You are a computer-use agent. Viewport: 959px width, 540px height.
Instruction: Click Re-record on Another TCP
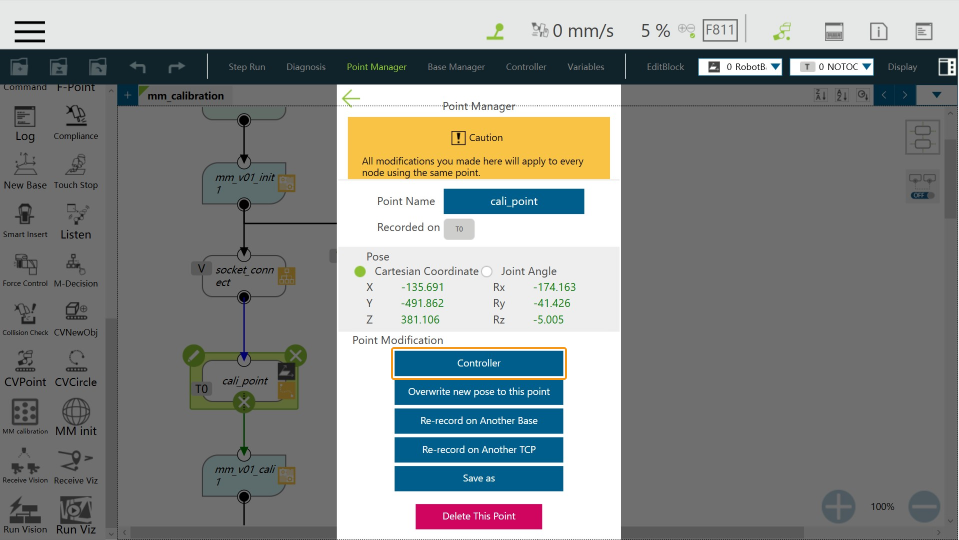(479, 449)
